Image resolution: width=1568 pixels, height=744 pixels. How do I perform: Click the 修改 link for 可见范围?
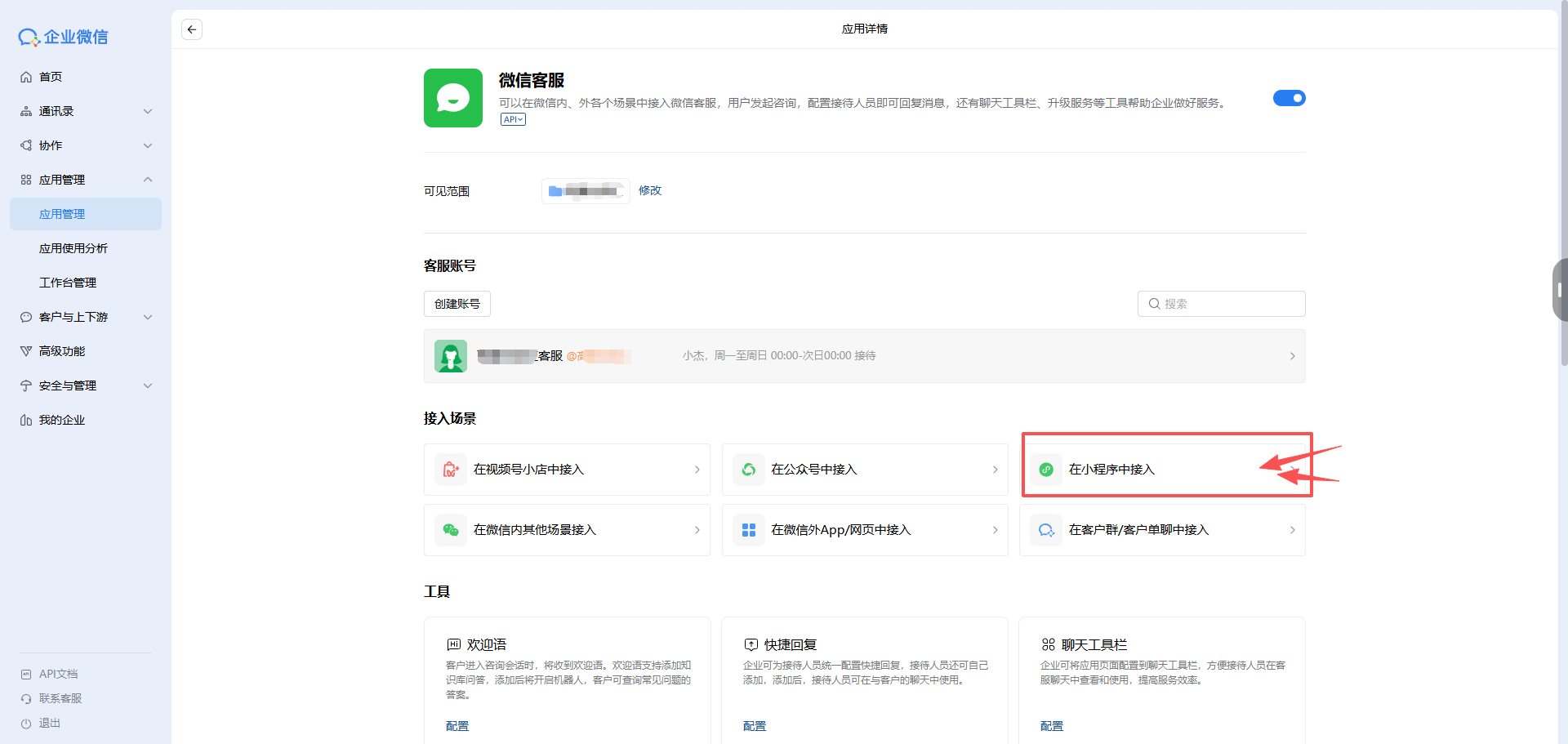point(650,190)
